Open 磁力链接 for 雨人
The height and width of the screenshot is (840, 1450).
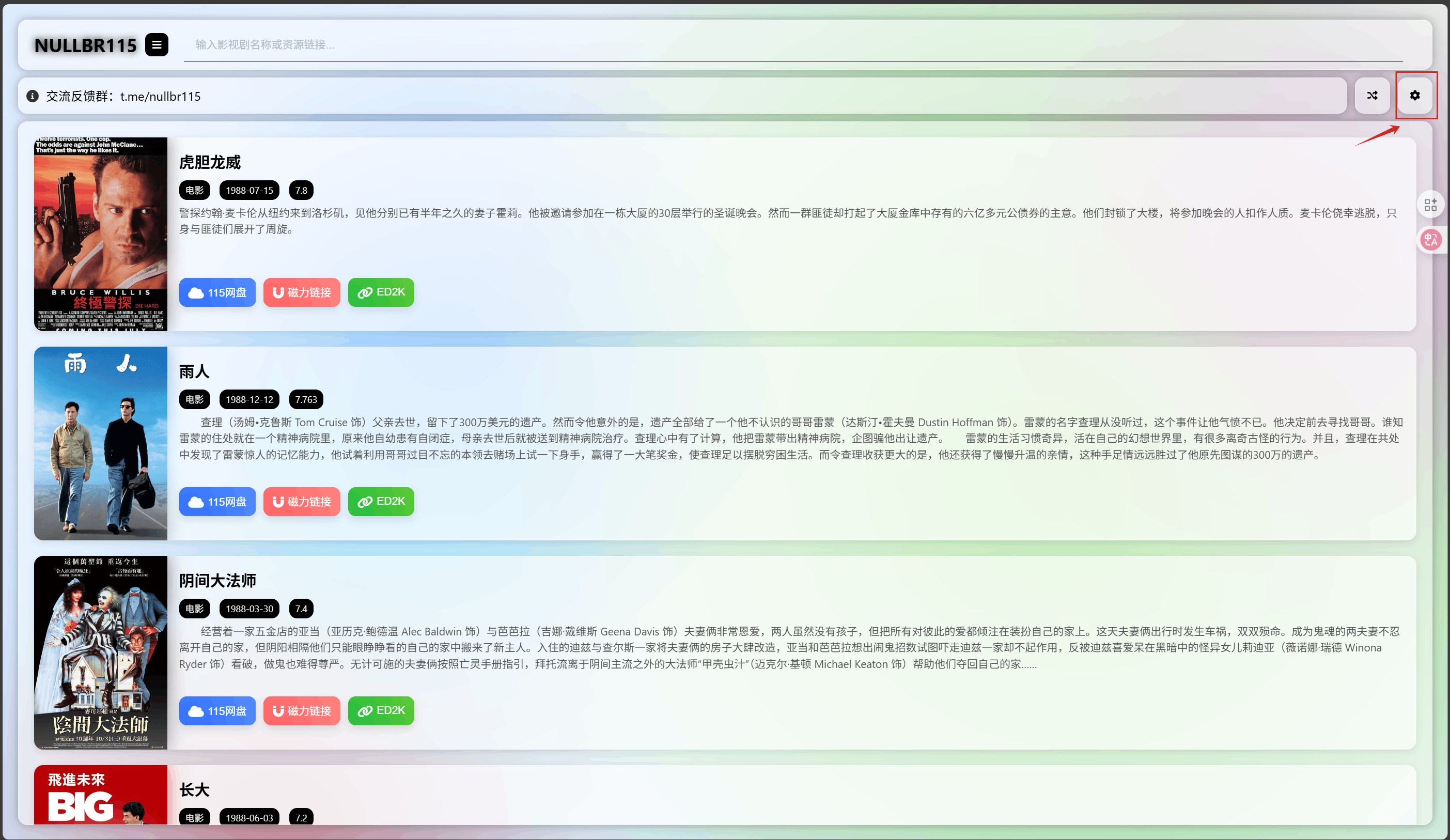(302, 502)
